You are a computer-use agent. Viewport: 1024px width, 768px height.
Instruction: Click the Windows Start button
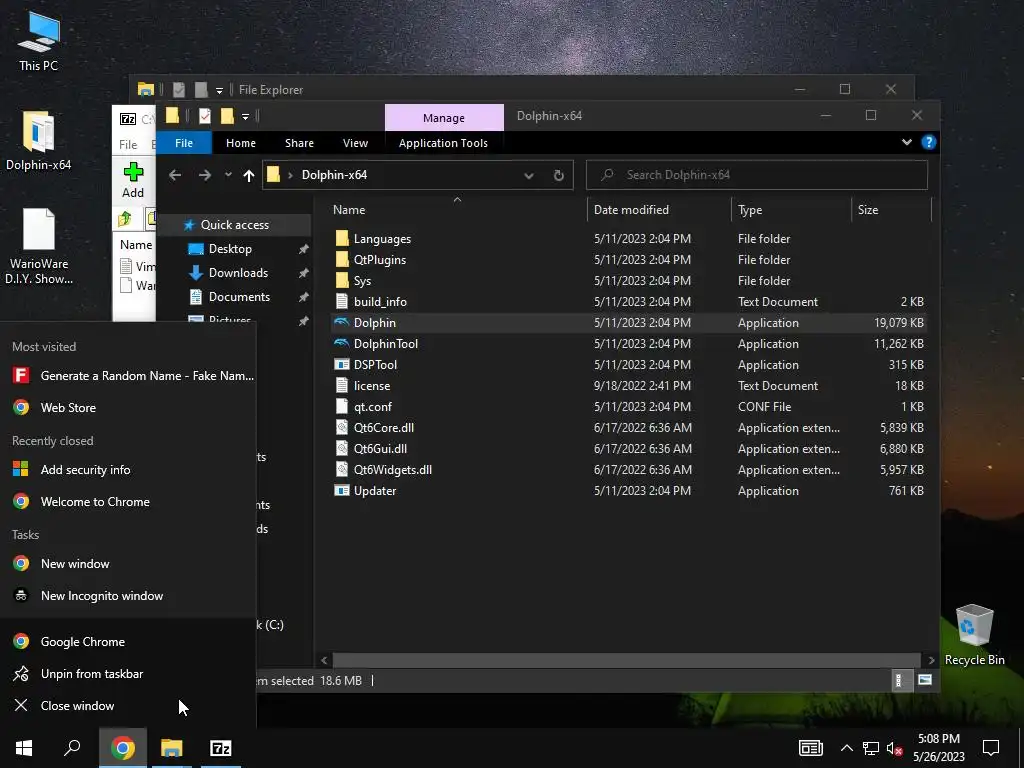click(24, 748)
